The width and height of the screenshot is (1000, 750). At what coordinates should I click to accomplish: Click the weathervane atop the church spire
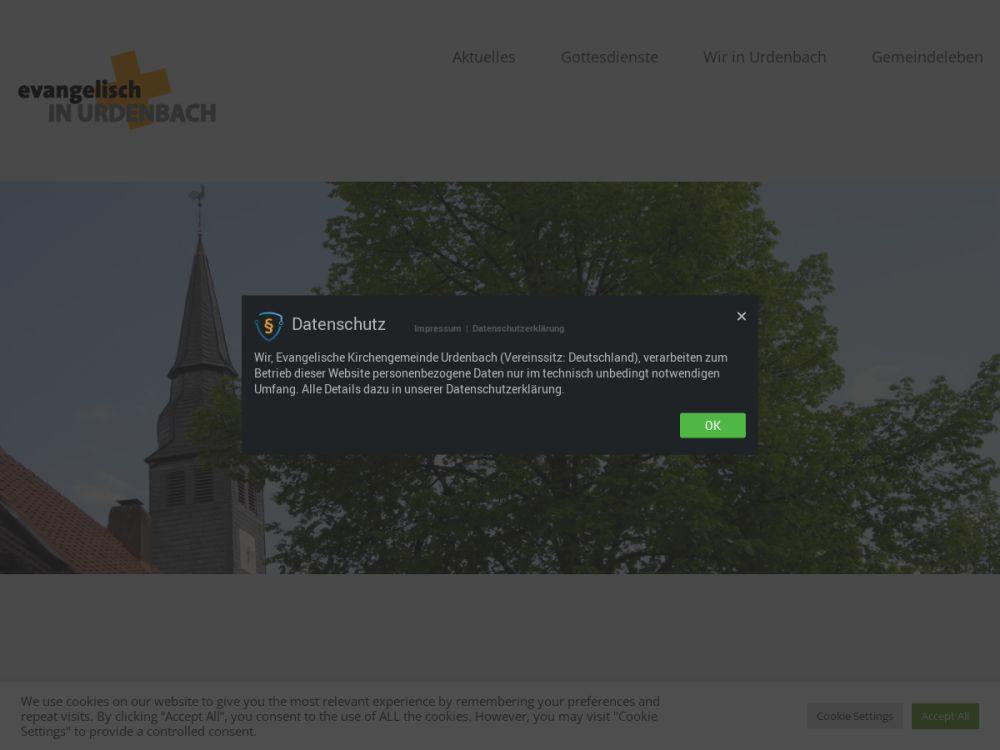(x=199, y=198)
